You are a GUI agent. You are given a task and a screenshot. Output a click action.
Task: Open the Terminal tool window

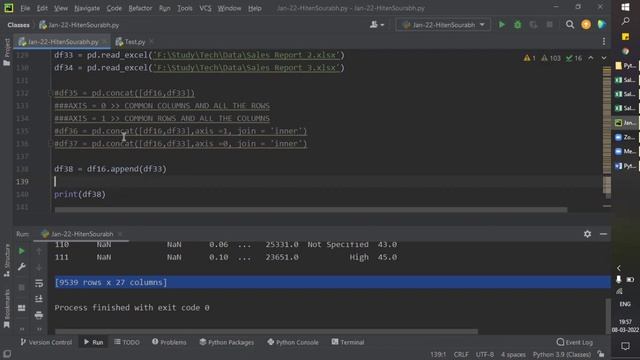348,342
